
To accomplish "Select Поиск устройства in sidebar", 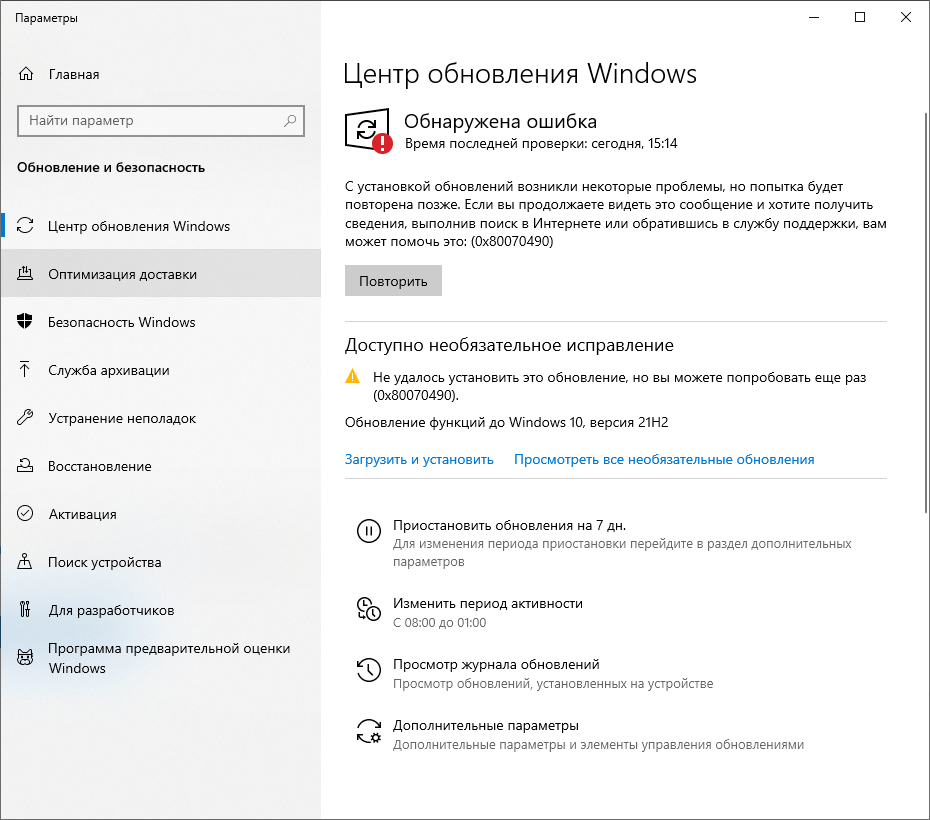I will 160,562.
